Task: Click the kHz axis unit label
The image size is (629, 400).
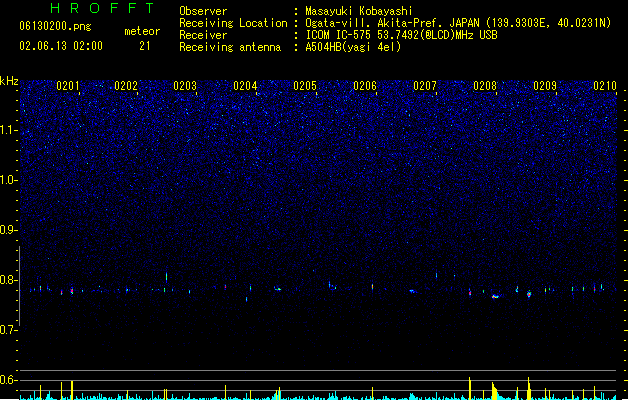Action: tap(9, 81)
